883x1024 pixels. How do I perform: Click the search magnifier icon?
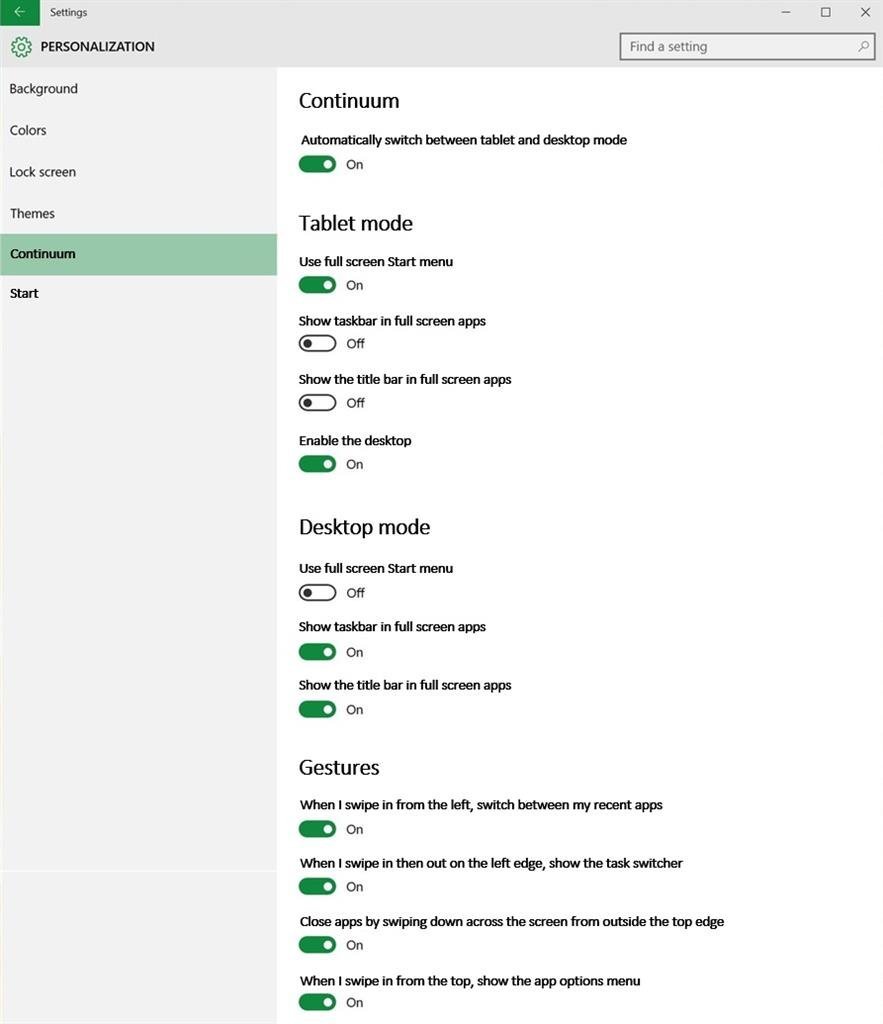863,46
